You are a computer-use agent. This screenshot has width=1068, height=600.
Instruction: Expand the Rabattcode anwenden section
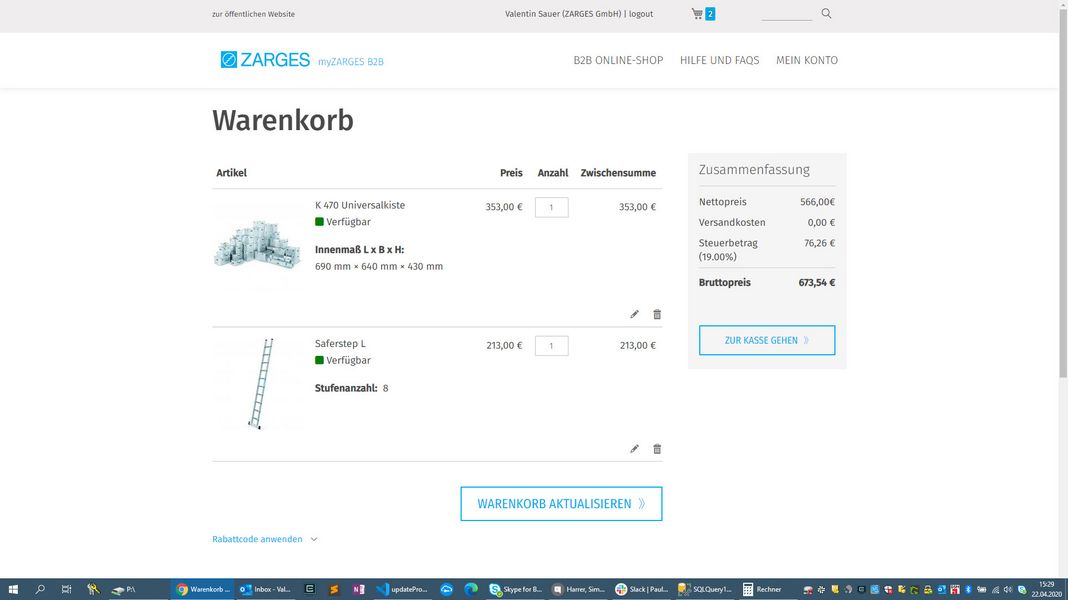tap(264, 539)
